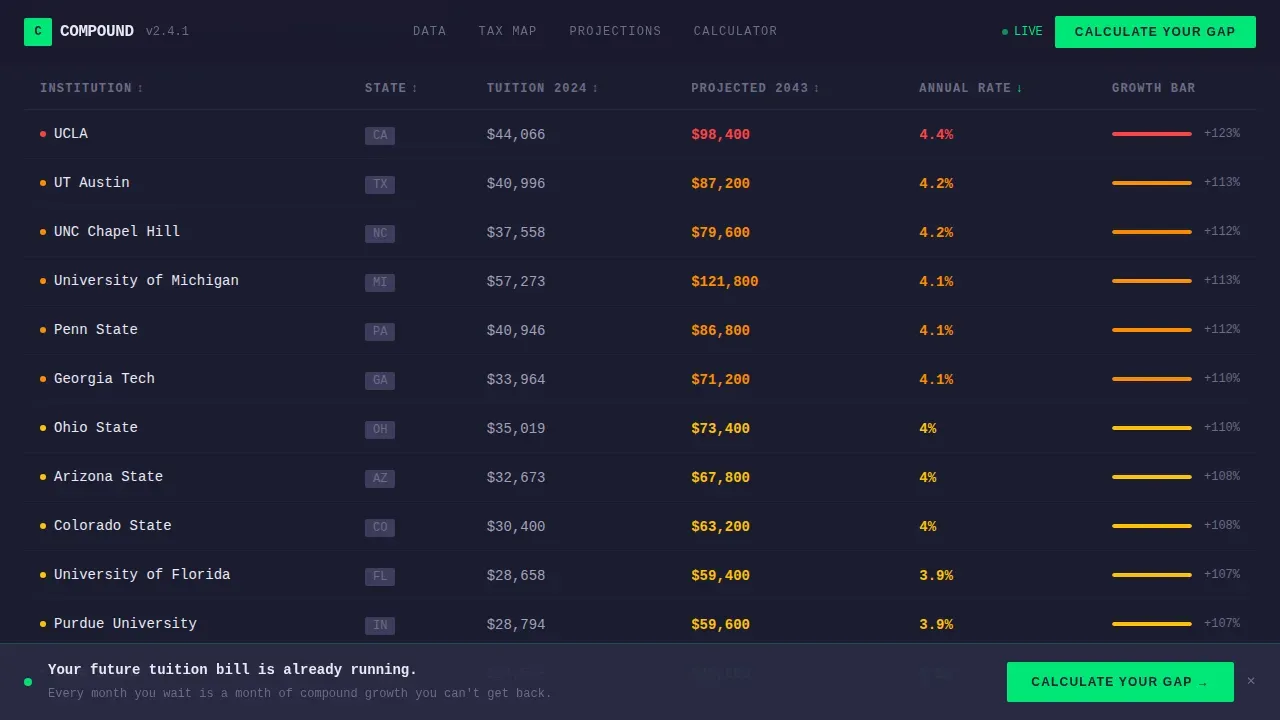This screenshot has height=720, width=1280.
Task: Click banner Calculate Your Gap arrow button
Action: click(1120, 682)
